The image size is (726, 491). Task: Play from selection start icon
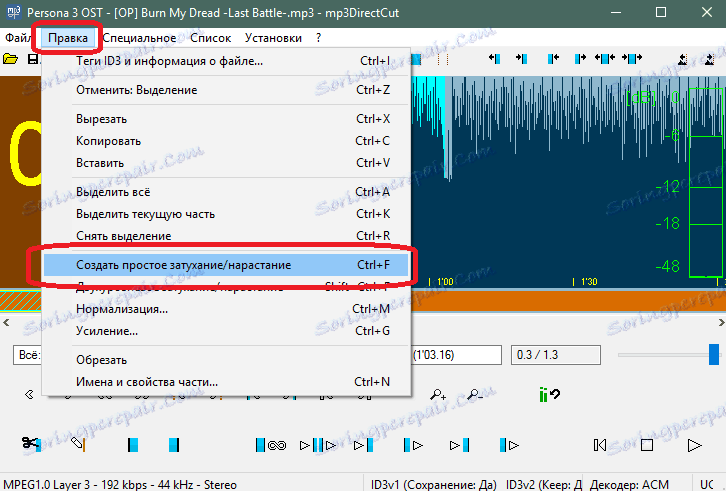click(x=413, y=445)
